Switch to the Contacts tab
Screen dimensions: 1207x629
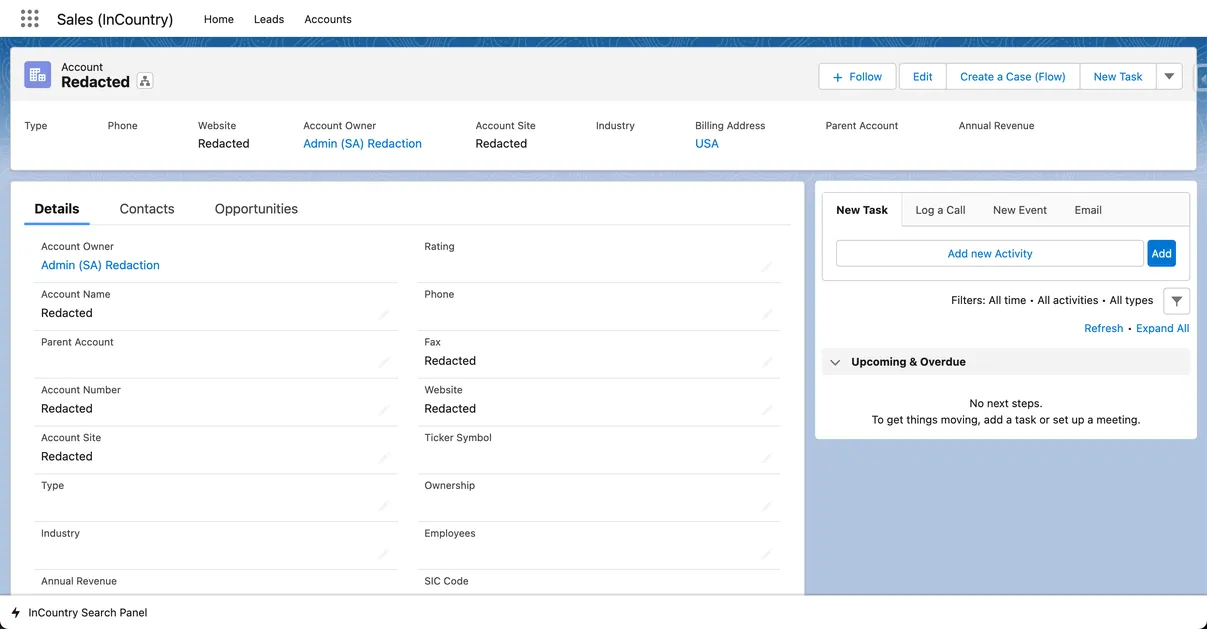(147, 209)
